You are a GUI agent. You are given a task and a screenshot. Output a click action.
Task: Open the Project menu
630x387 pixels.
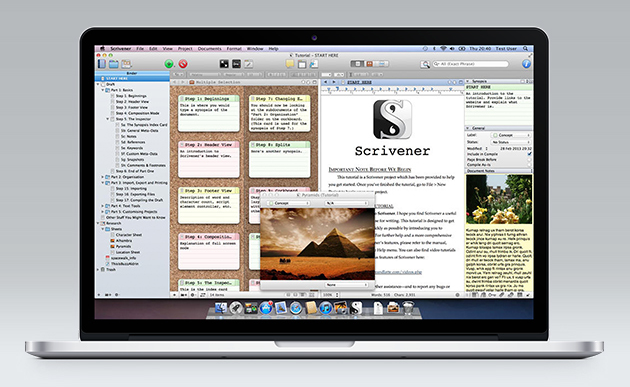[x=185, y=49]
